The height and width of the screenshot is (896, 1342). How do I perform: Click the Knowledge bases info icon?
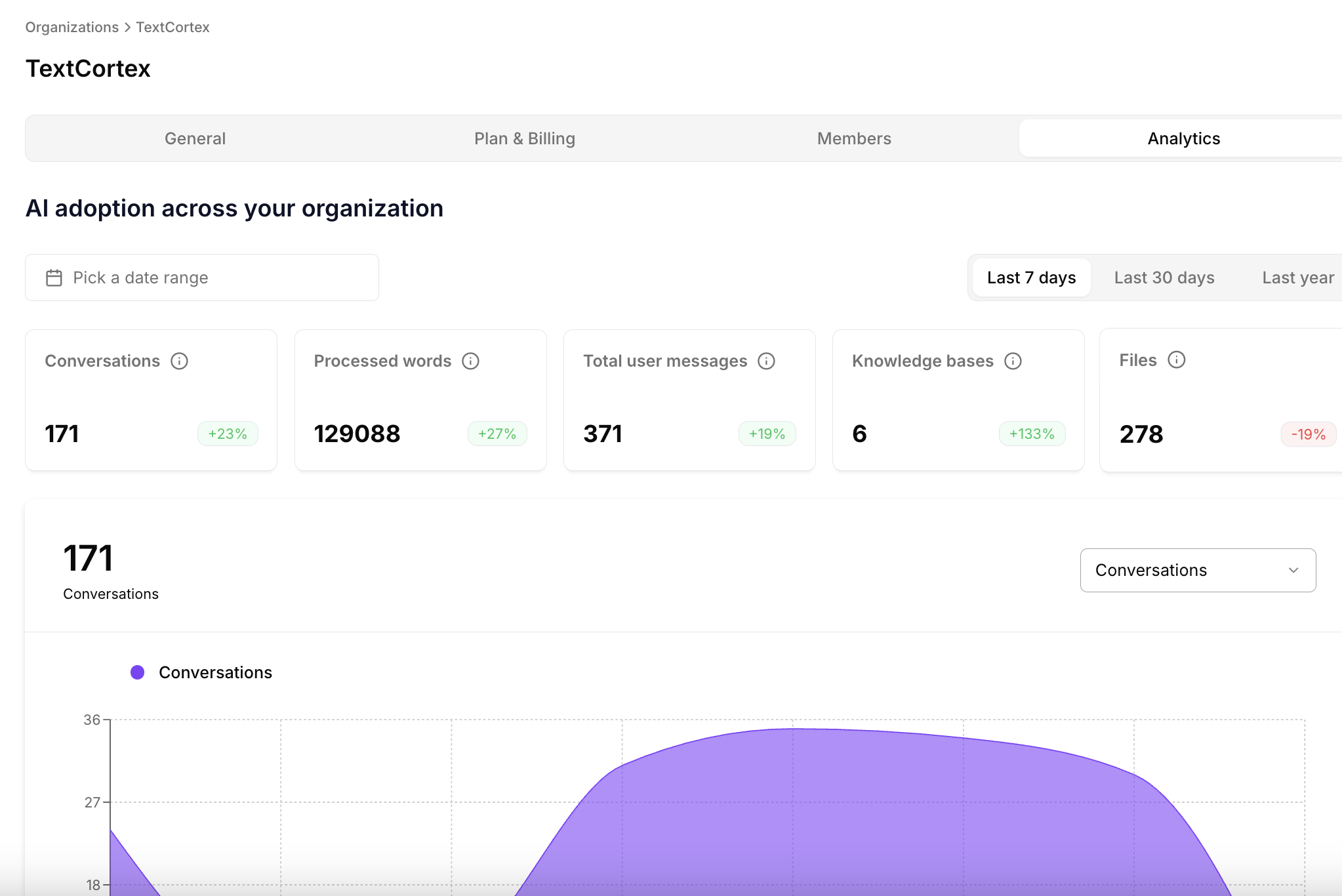(x=1013, y=361)
